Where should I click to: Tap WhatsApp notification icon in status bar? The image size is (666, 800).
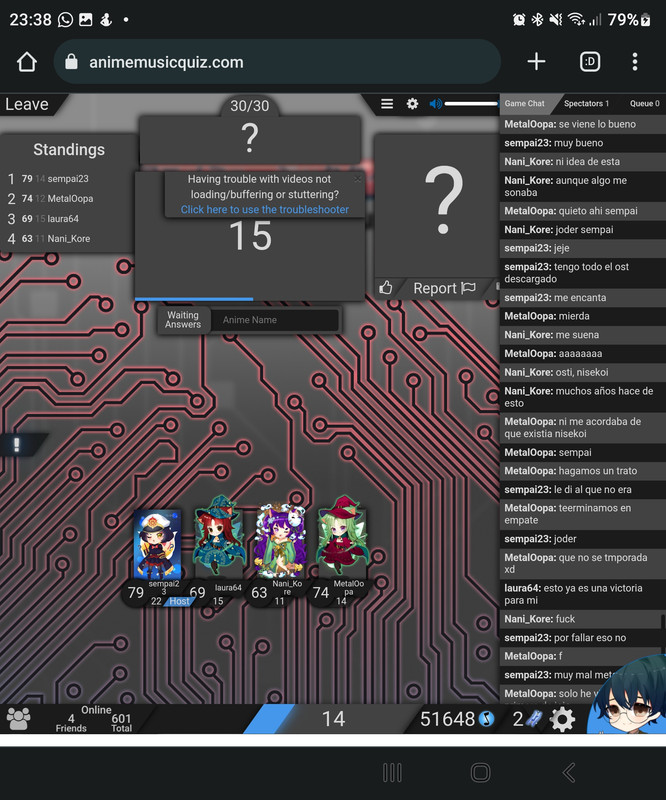point(65,20)
